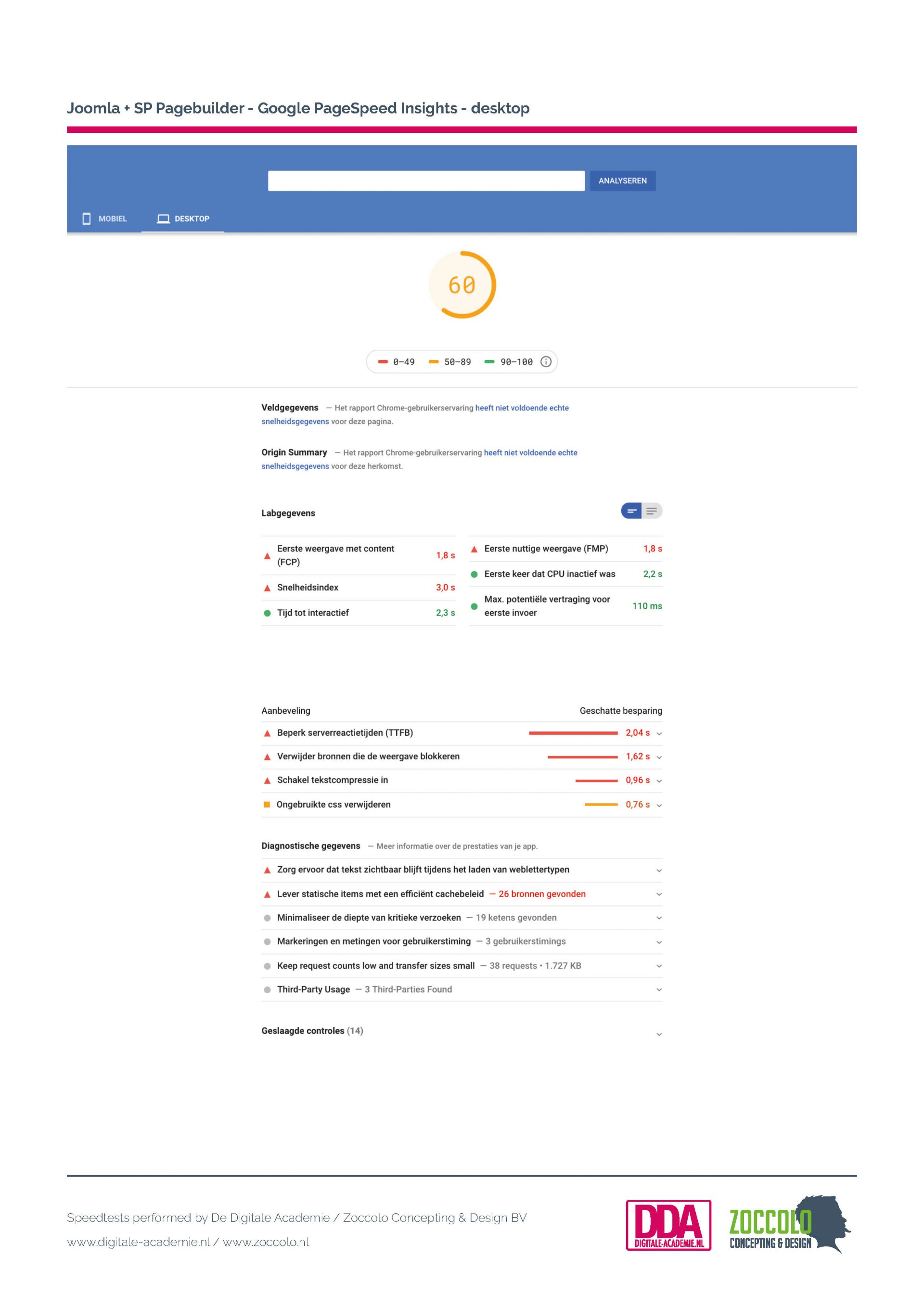Expand Beperk serverreactietijden (TTFB) chevron
The image size is (924, 1296).
pos(659,734)
